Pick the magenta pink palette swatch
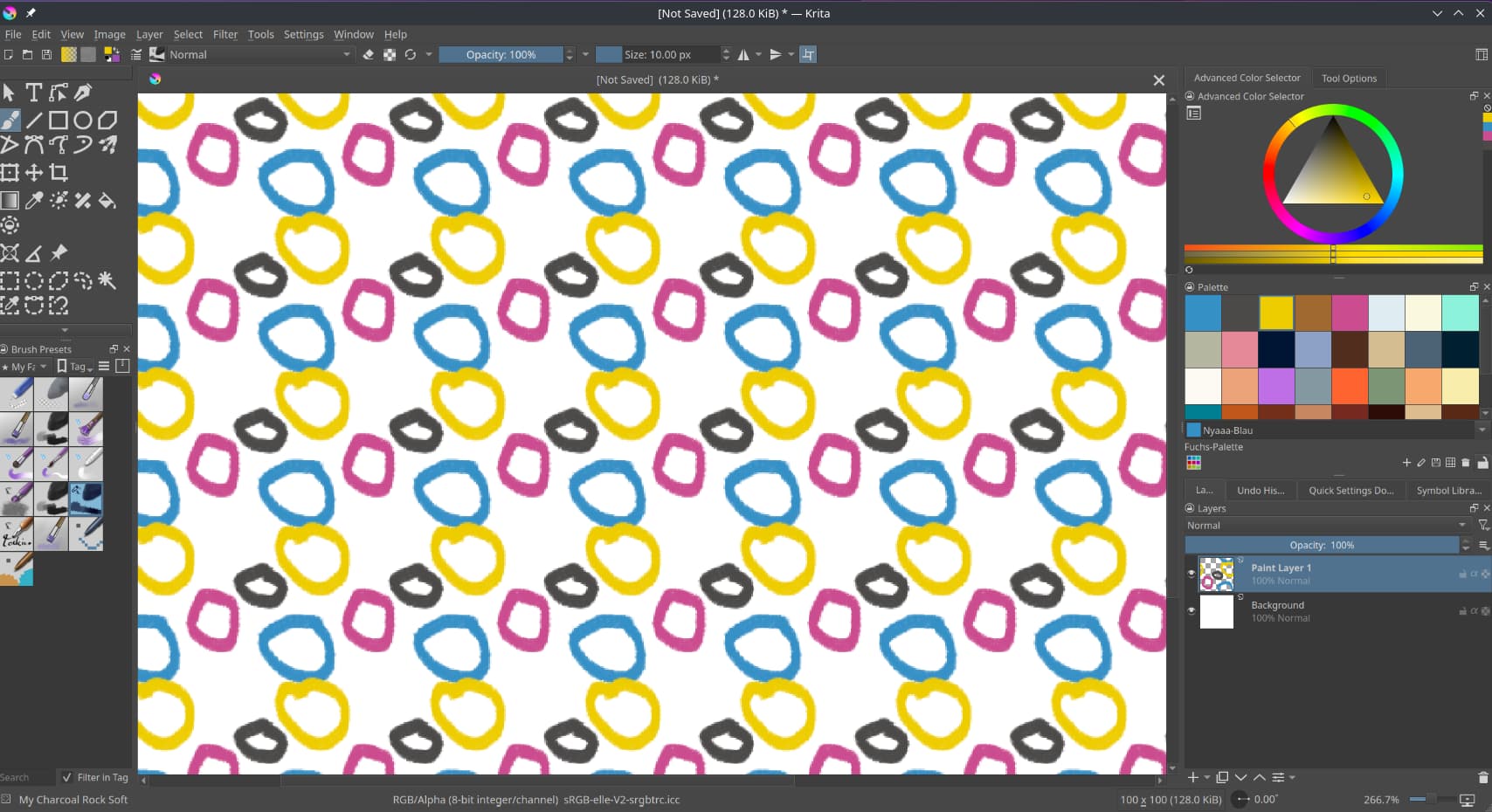This screenshot has height=812, width=1492. coord(1349,313)
